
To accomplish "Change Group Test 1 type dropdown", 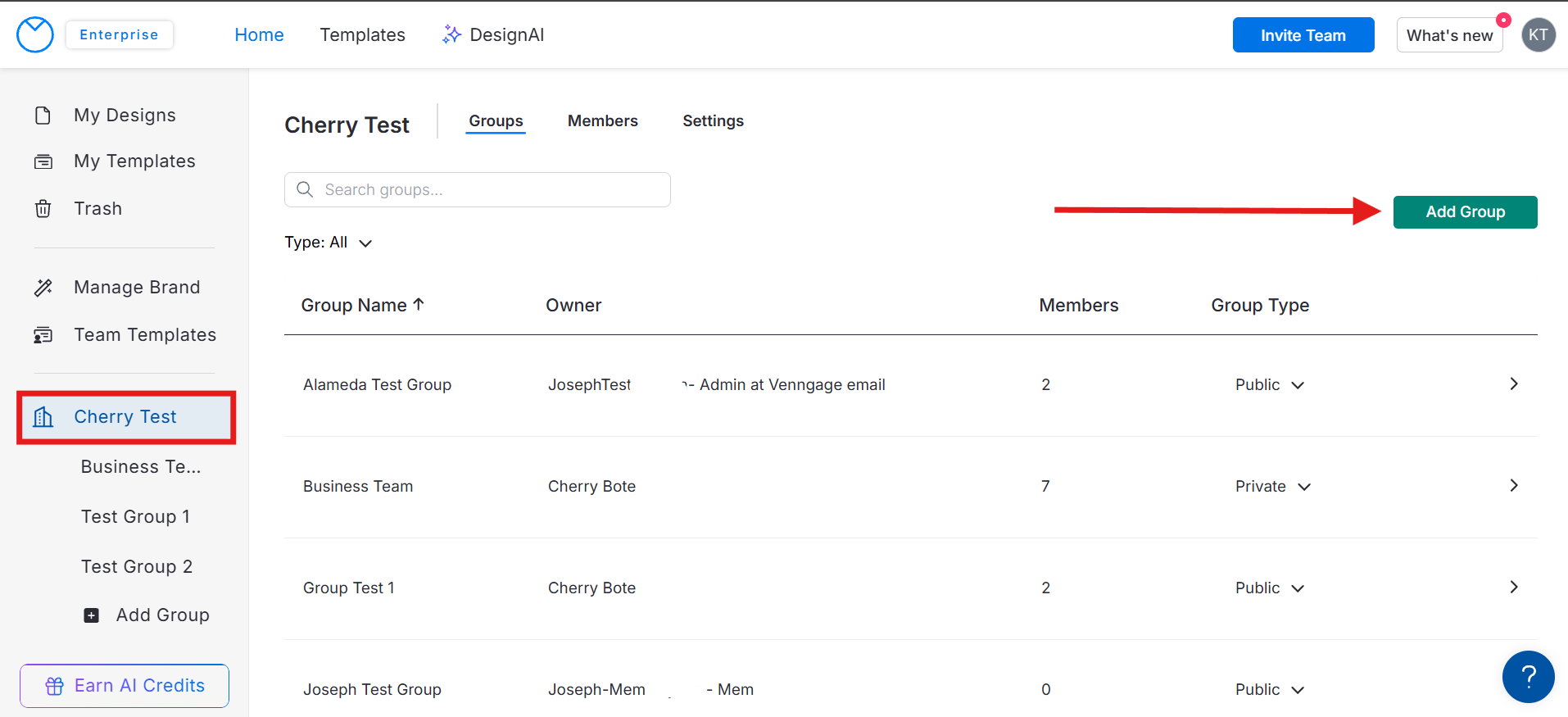I will pyautogui.click(x=1270, y=588).
